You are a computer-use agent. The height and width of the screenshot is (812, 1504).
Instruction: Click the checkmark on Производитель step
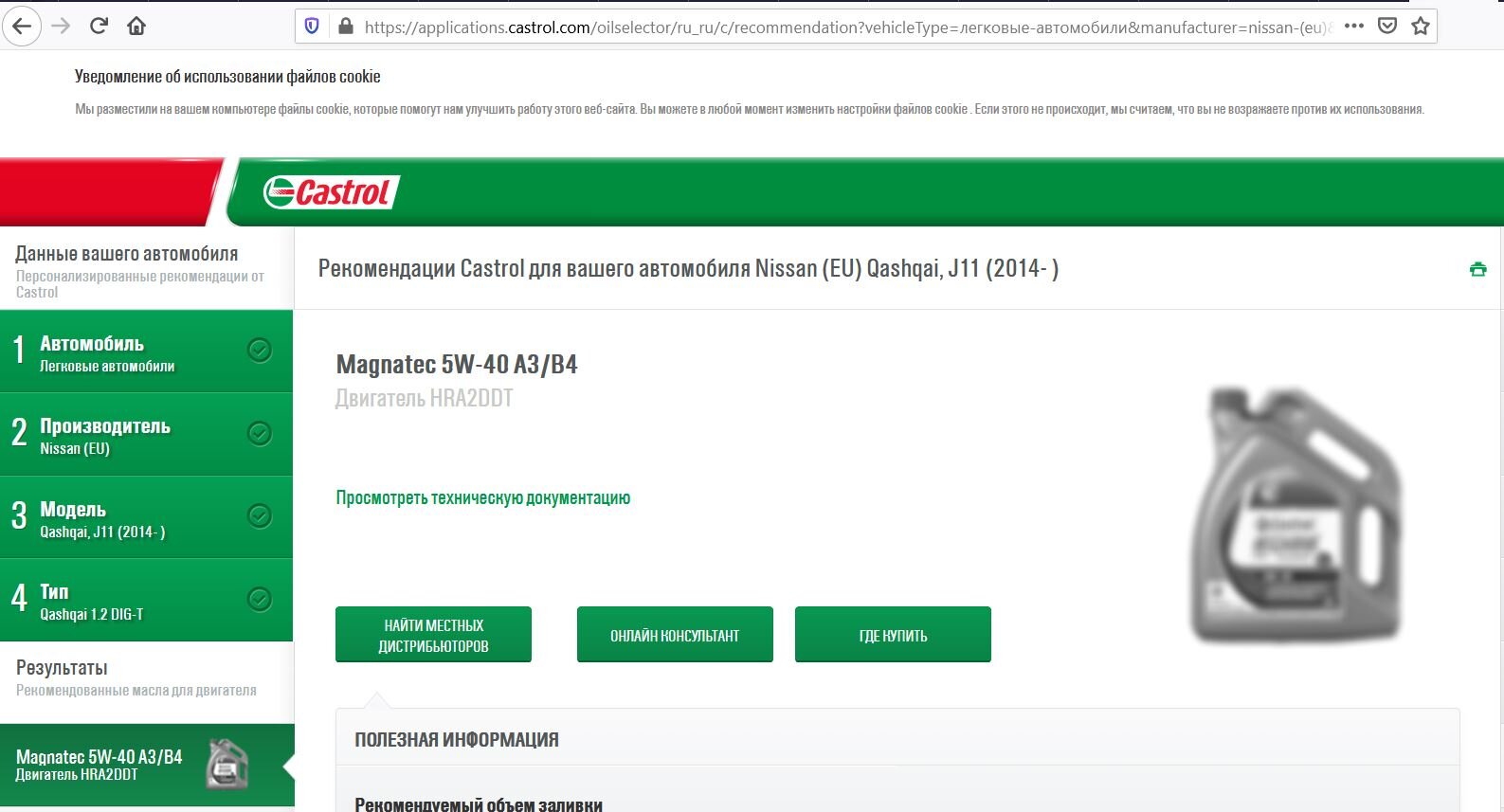[x=260, y=433]
